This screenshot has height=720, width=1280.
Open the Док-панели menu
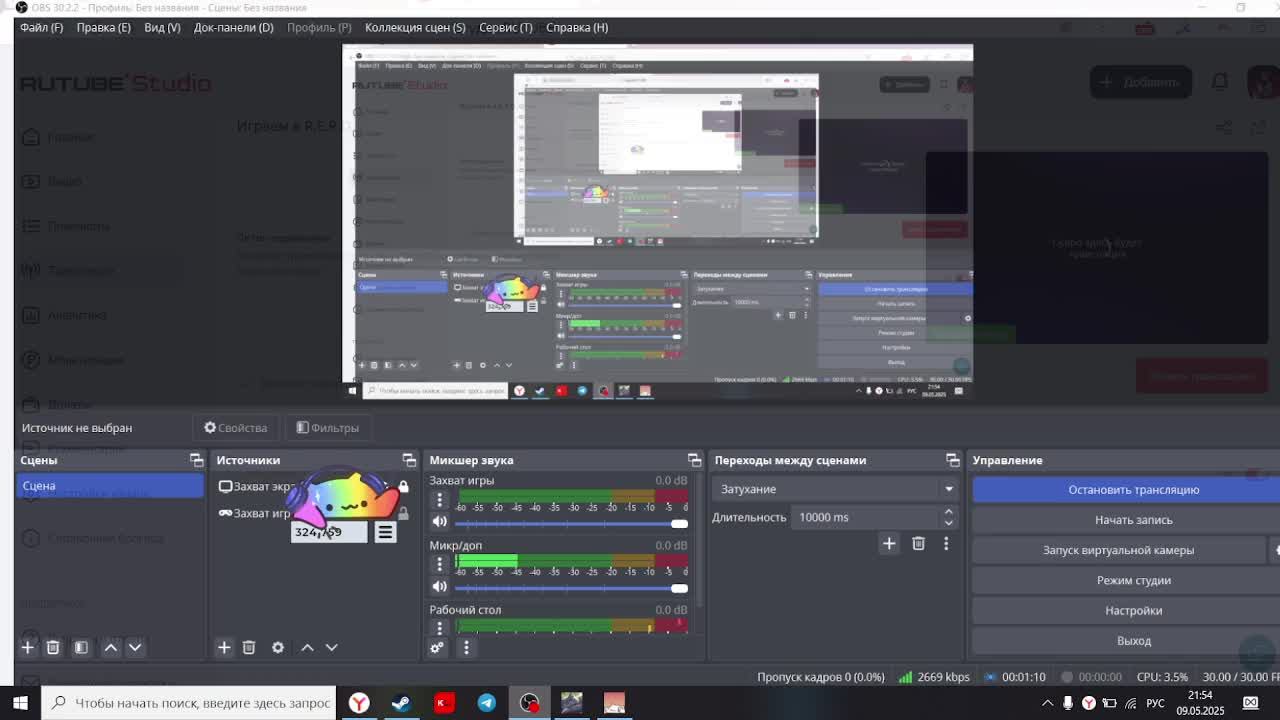(233, 27)
